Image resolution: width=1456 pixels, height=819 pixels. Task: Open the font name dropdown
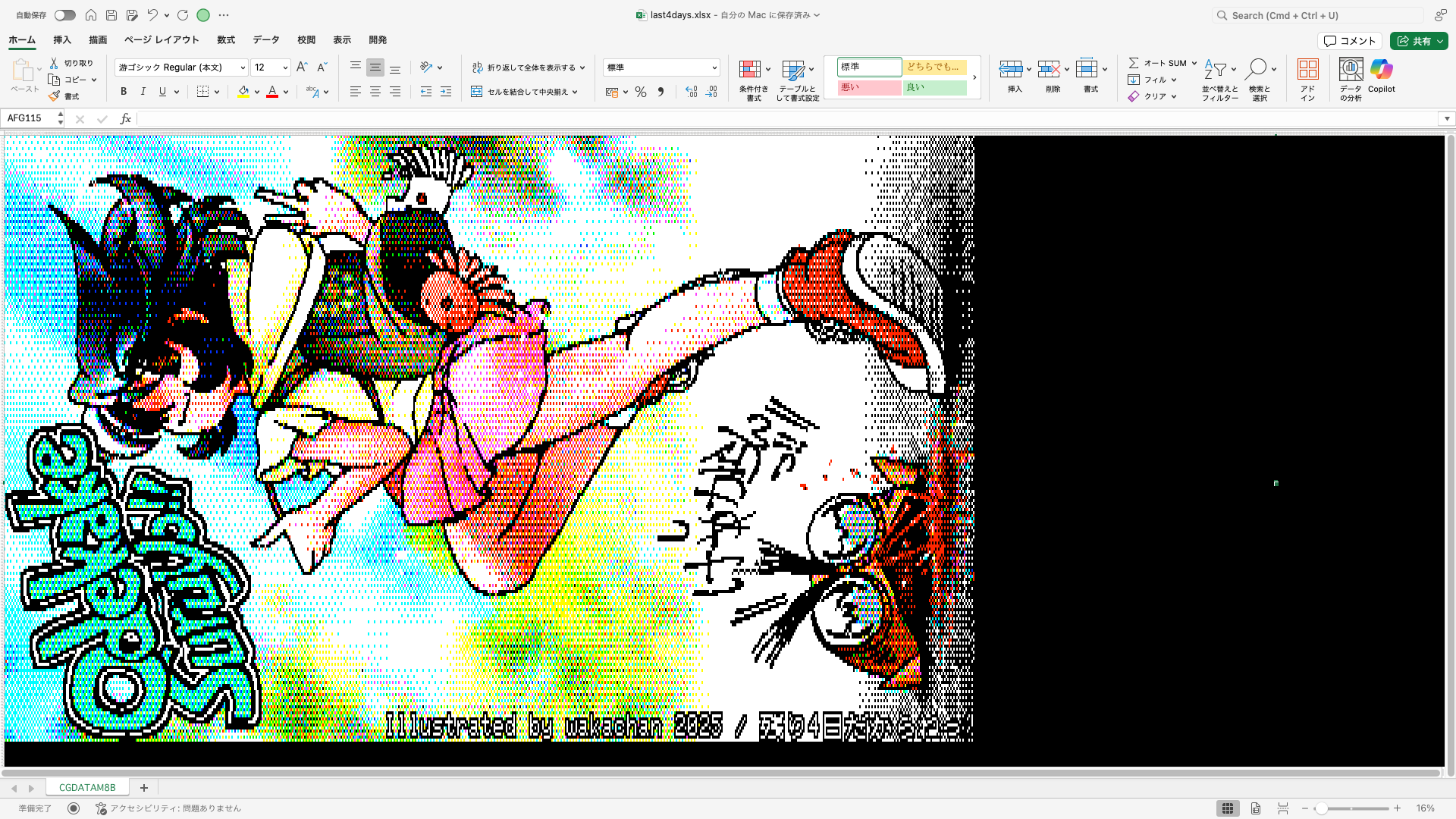pos(243,67)
